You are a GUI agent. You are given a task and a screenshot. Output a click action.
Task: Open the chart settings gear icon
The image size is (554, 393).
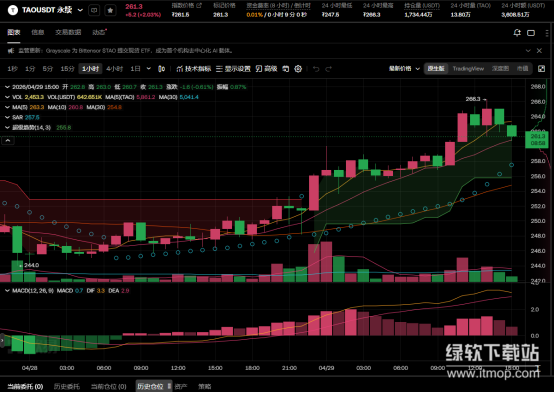point(298,69)
